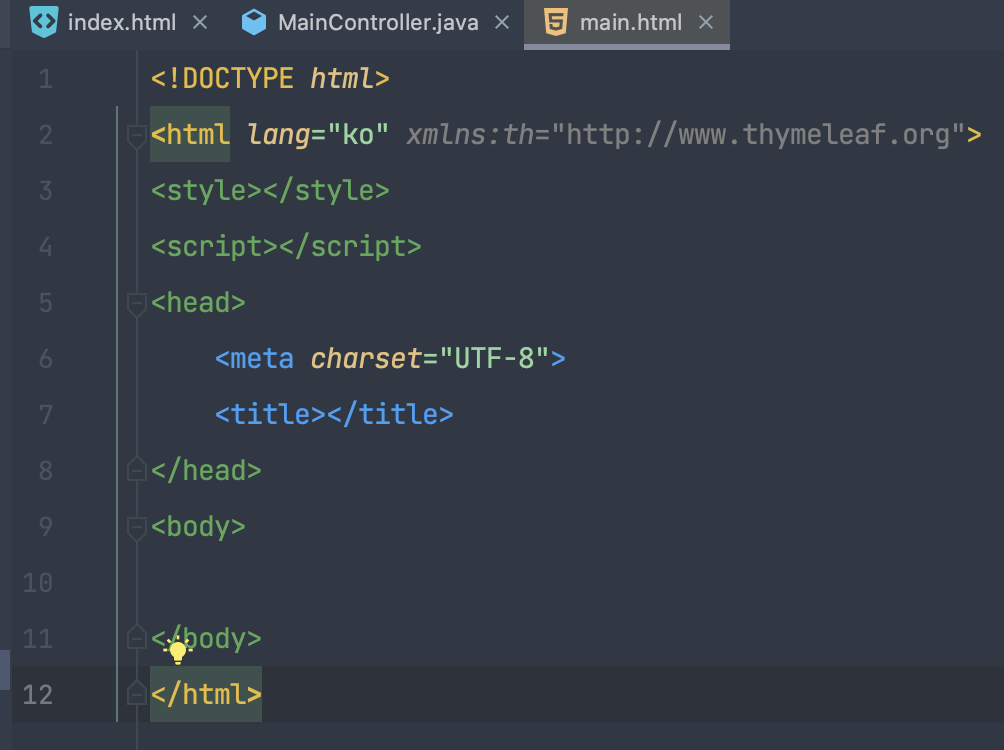Place cursor in the <title></title> tag
This screenshot has height=750, width=1004.
point(334,414)
